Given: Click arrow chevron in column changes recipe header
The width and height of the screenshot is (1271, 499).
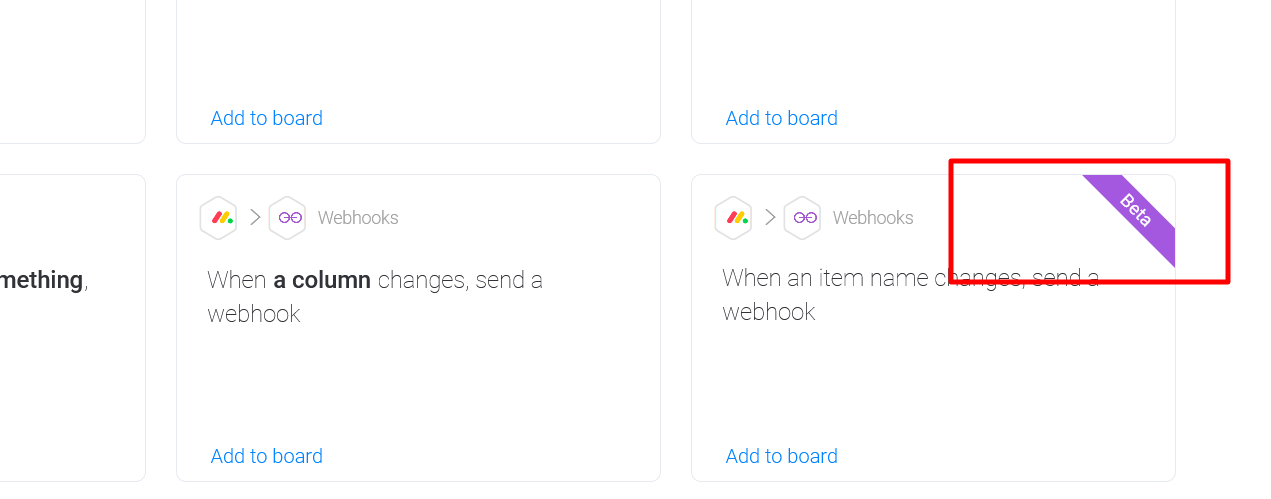Looking at the screenshot, I should pyautogui.click(x=254, y=217).
